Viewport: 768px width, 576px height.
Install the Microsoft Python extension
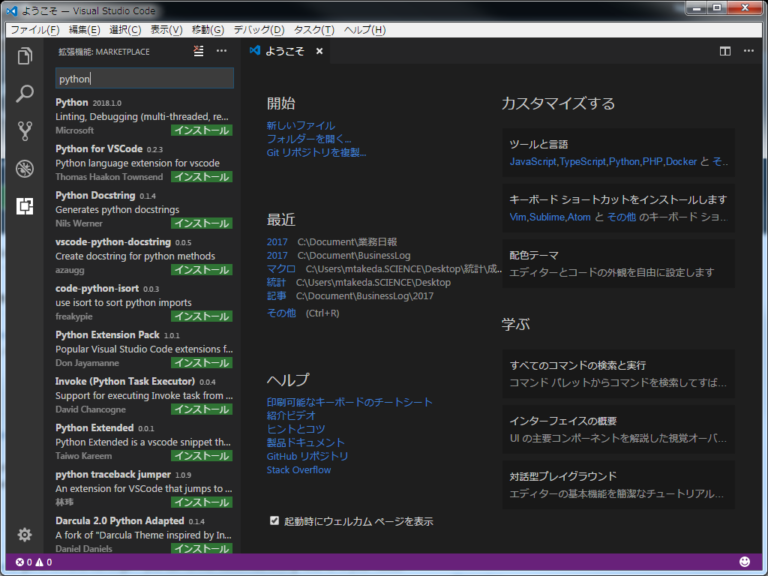pyautogui.click(x=201, y=130)
